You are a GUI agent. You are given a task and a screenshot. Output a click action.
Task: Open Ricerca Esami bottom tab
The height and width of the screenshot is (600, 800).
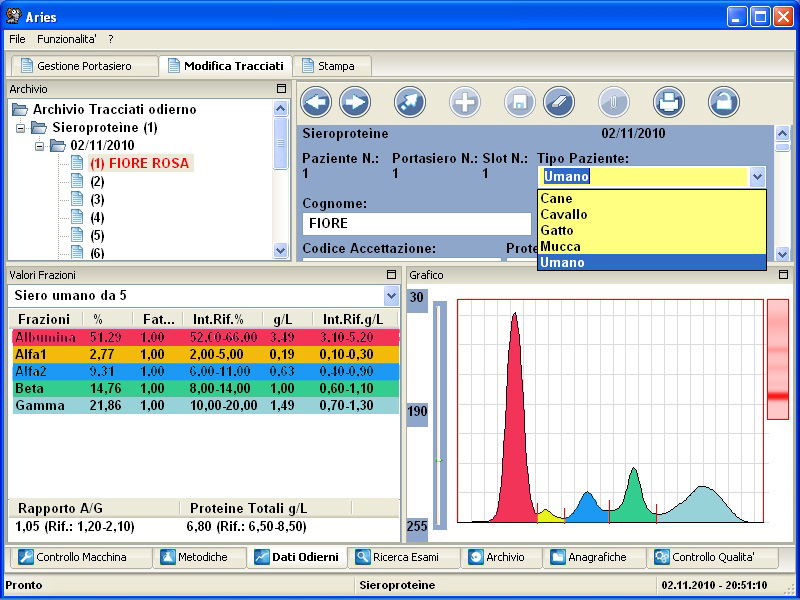tap(405, 557)
